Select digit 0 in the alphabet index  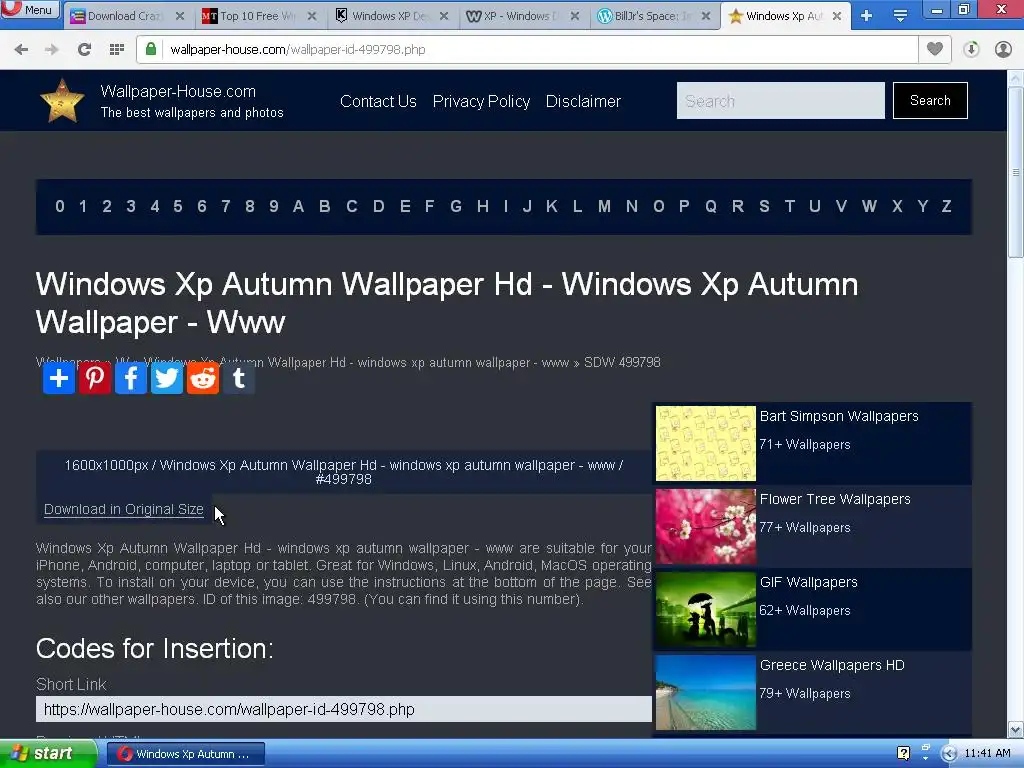(60, 206)
